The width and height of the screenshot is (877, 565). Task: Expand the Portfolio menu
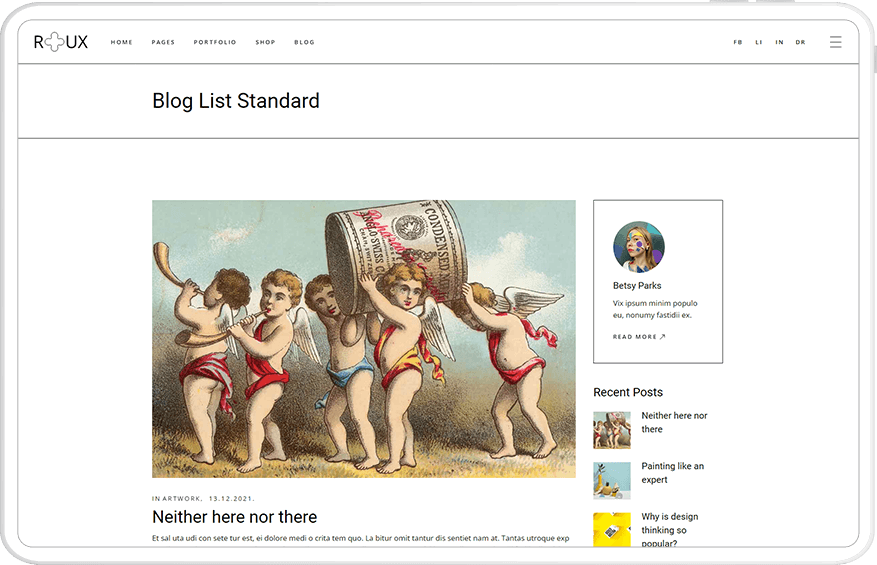[x=215, y=42]
